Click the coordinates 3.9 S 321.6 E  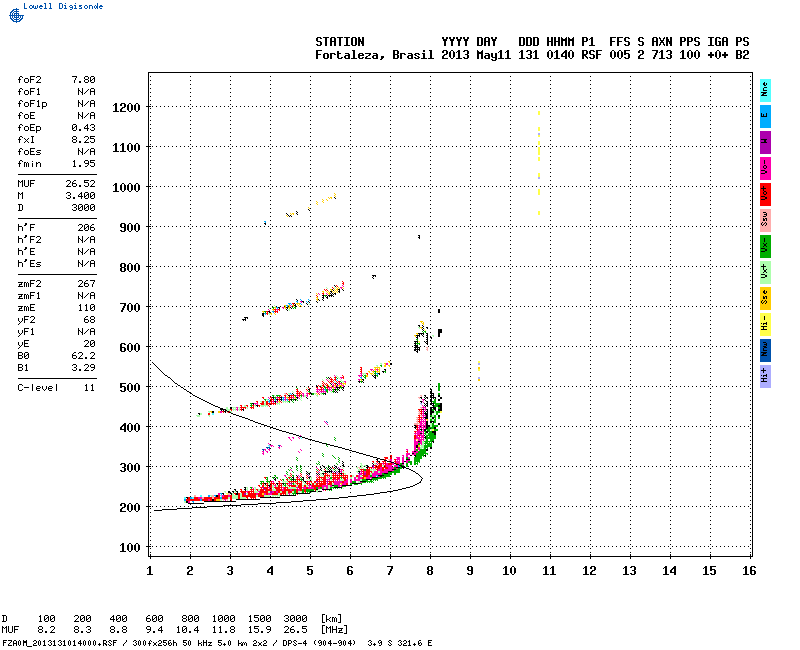point(399,643)
